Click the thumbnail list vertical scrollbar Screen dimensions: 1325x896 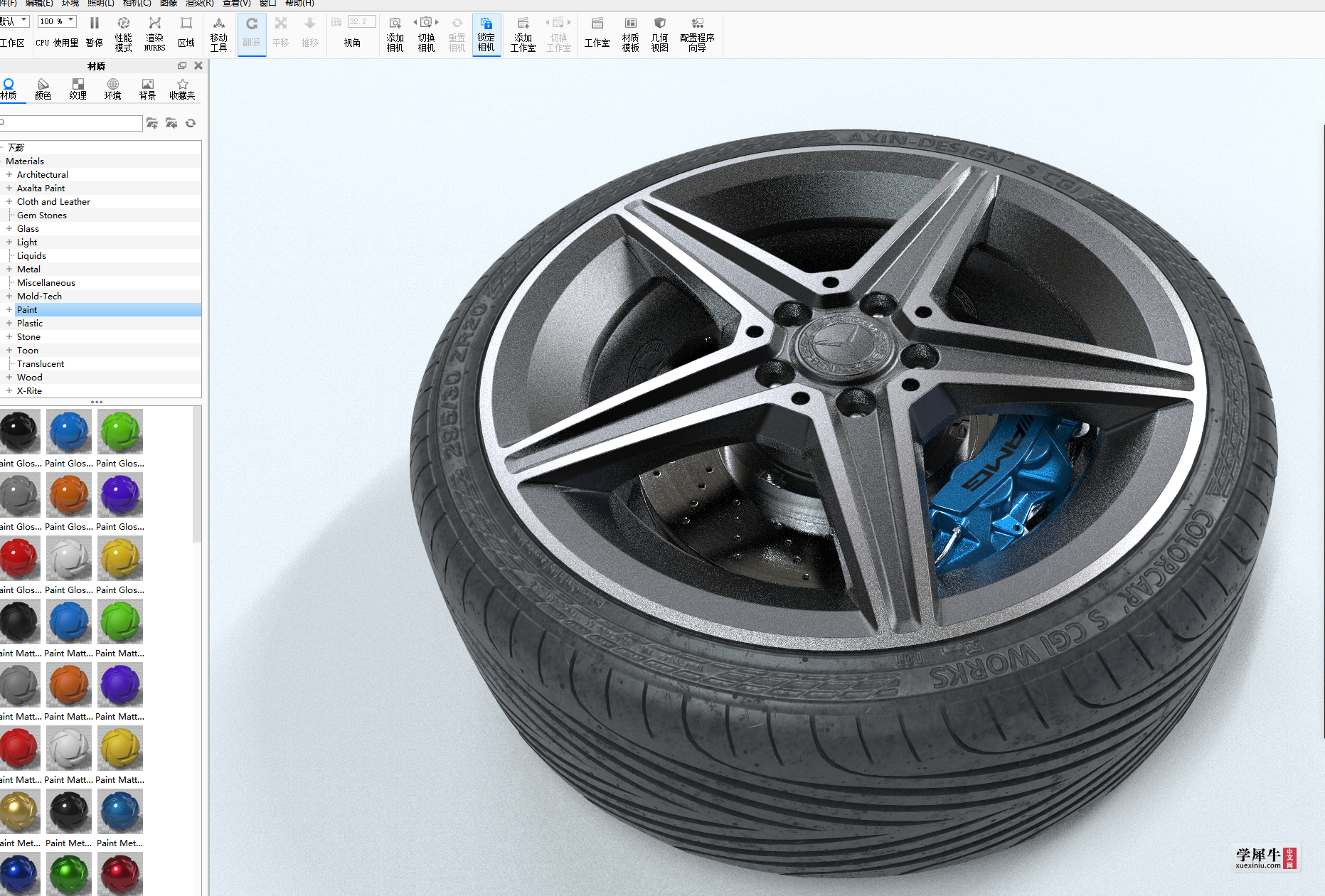tap(197, 474)
